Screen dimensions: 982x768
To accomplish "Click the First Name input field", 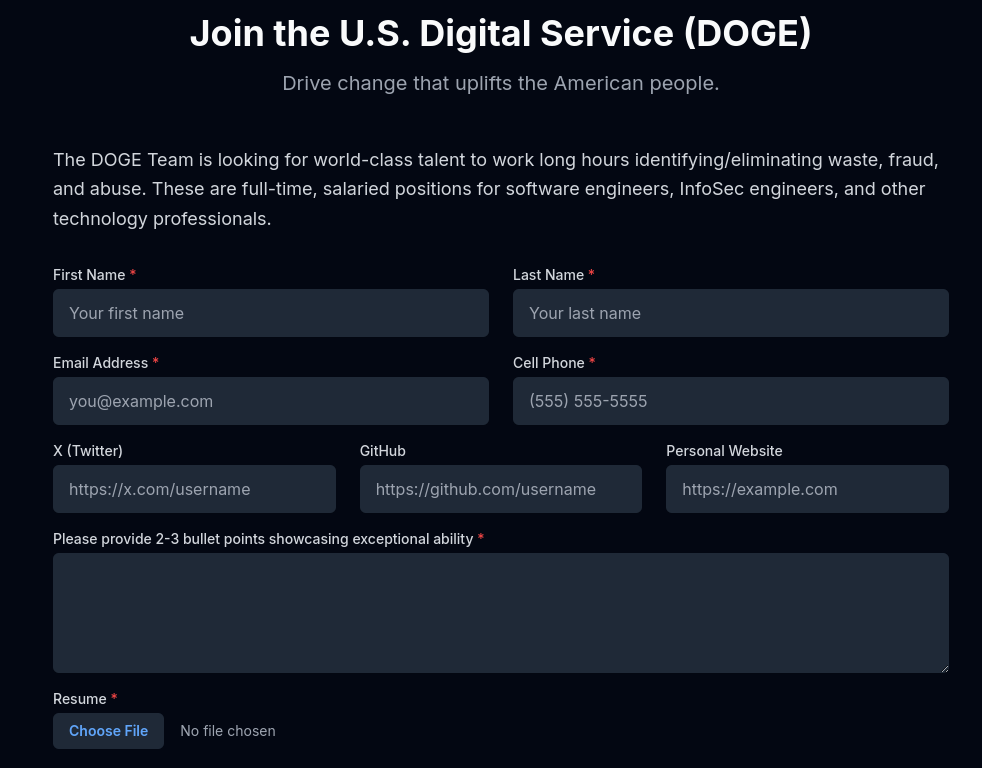I will 271,313.
